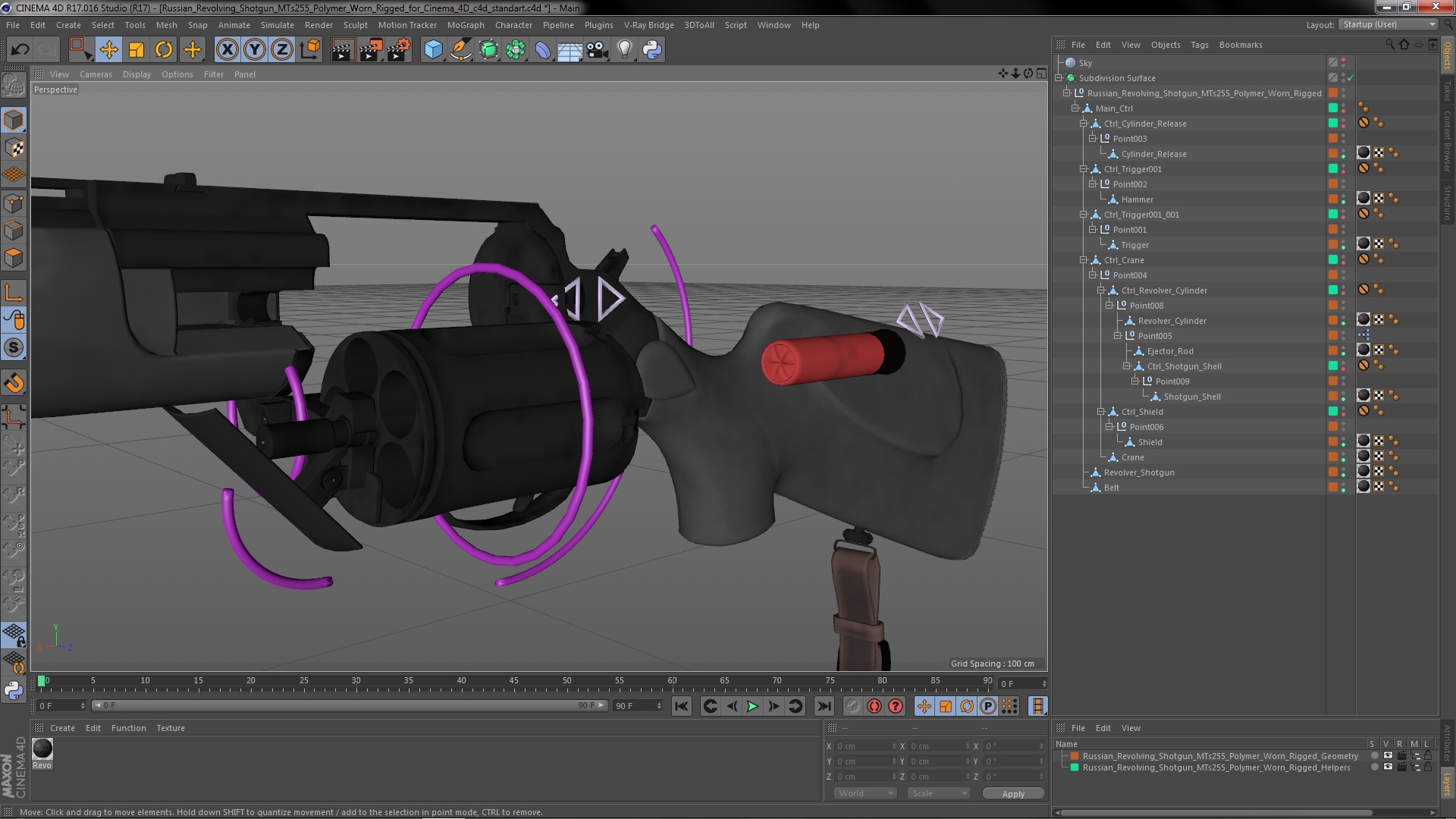This screenshot has height=819, width=1456.
Task: Add a MoGraph array green icon
Action: (x=516, y=50)
